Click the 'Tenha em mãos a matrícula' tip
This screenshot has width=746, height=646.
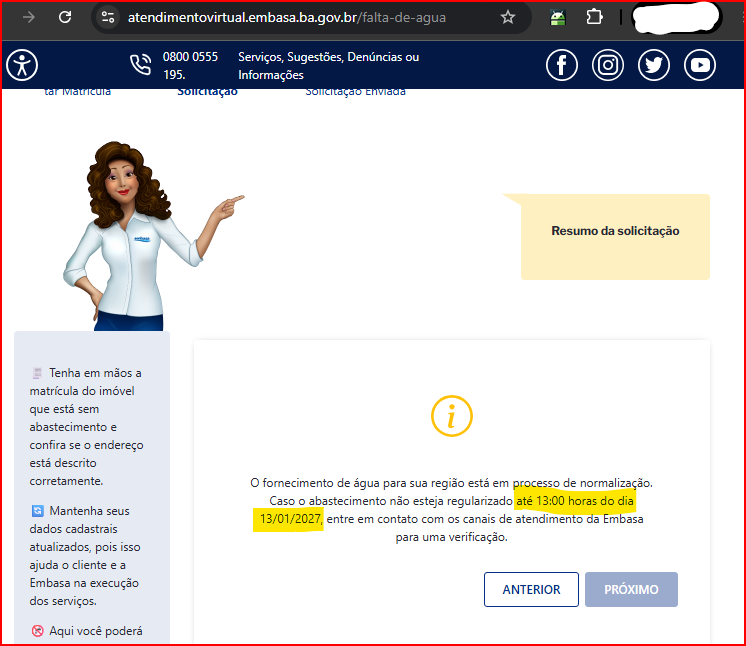[86, 427]
